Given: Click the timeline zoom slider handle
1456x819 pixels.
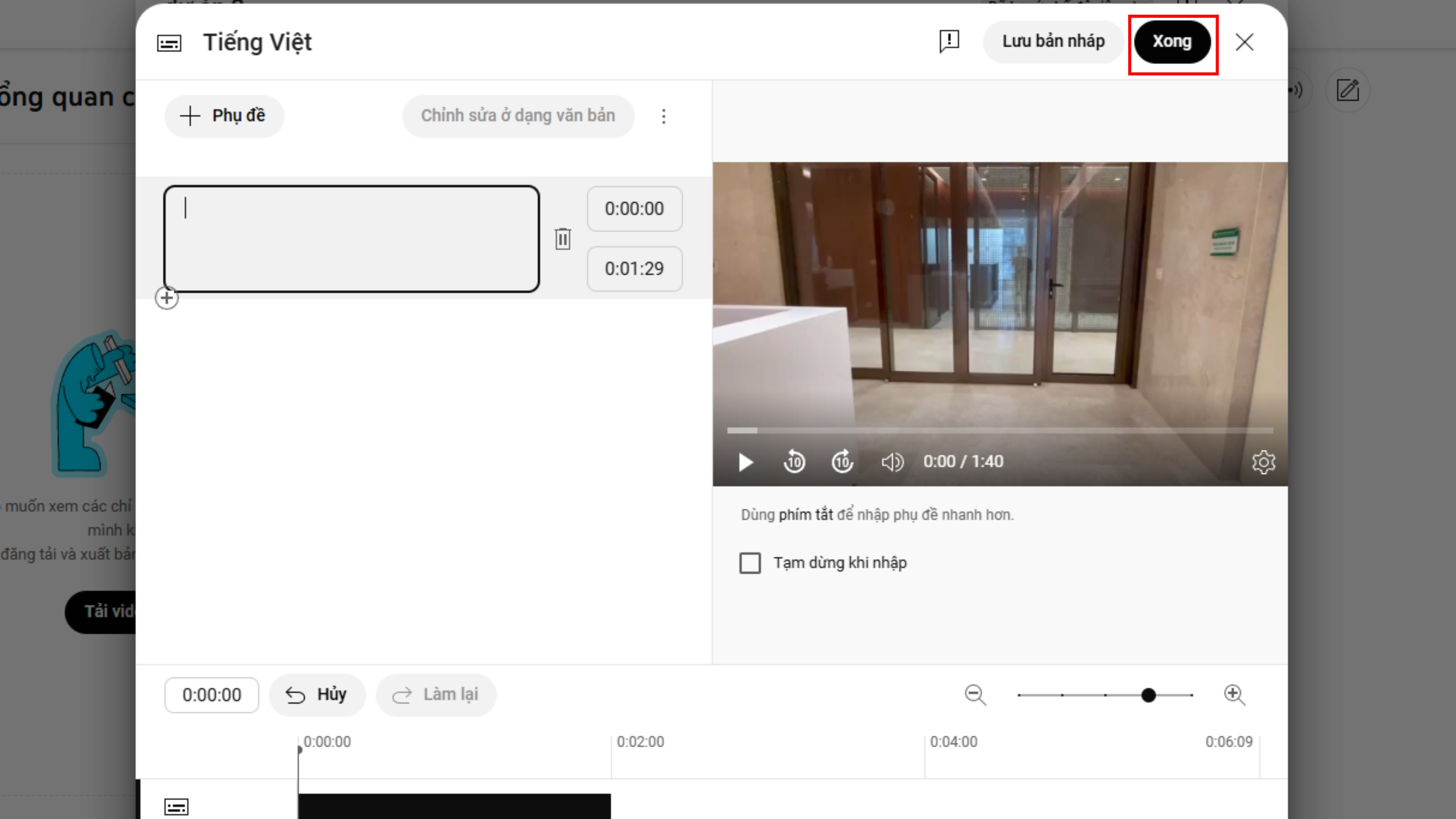Looking at the screenshot, I should point(1148,695).
